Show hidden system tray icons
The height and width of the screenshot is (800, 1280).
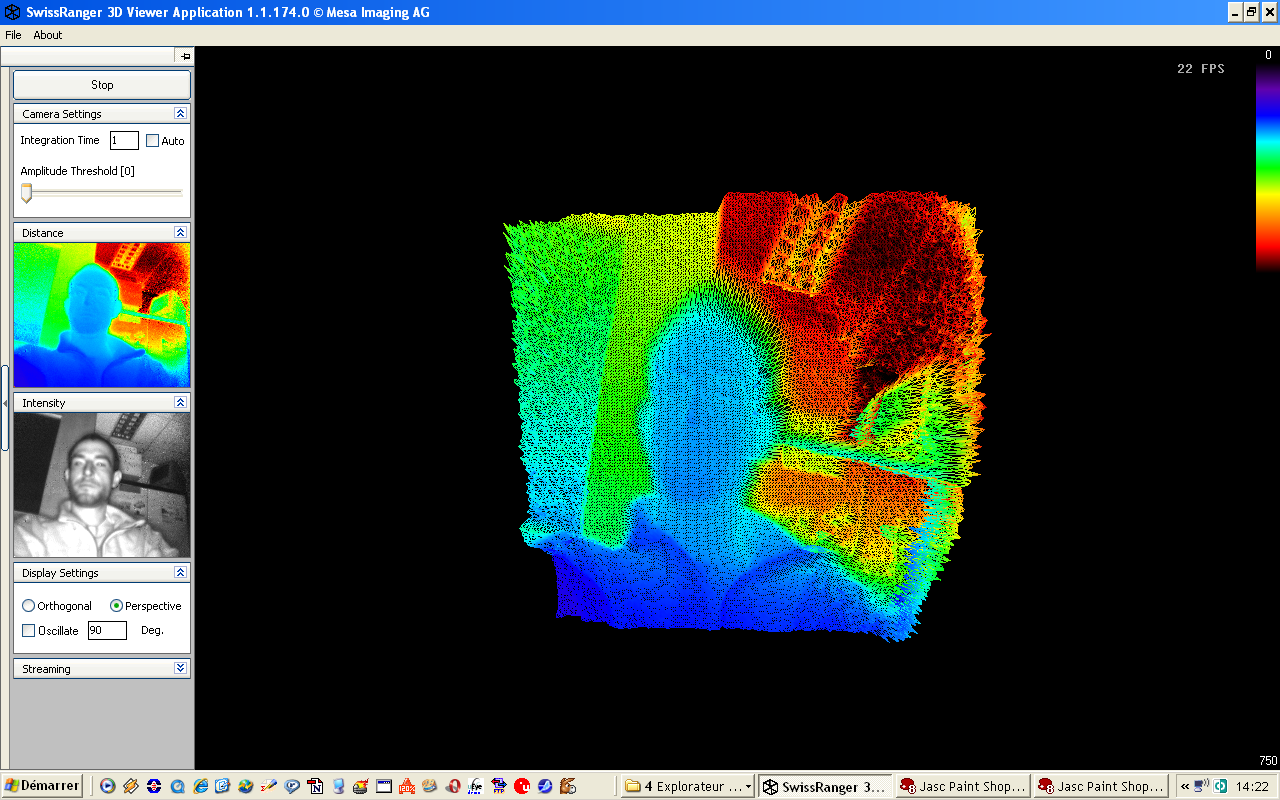click(x=1185, y=786)
